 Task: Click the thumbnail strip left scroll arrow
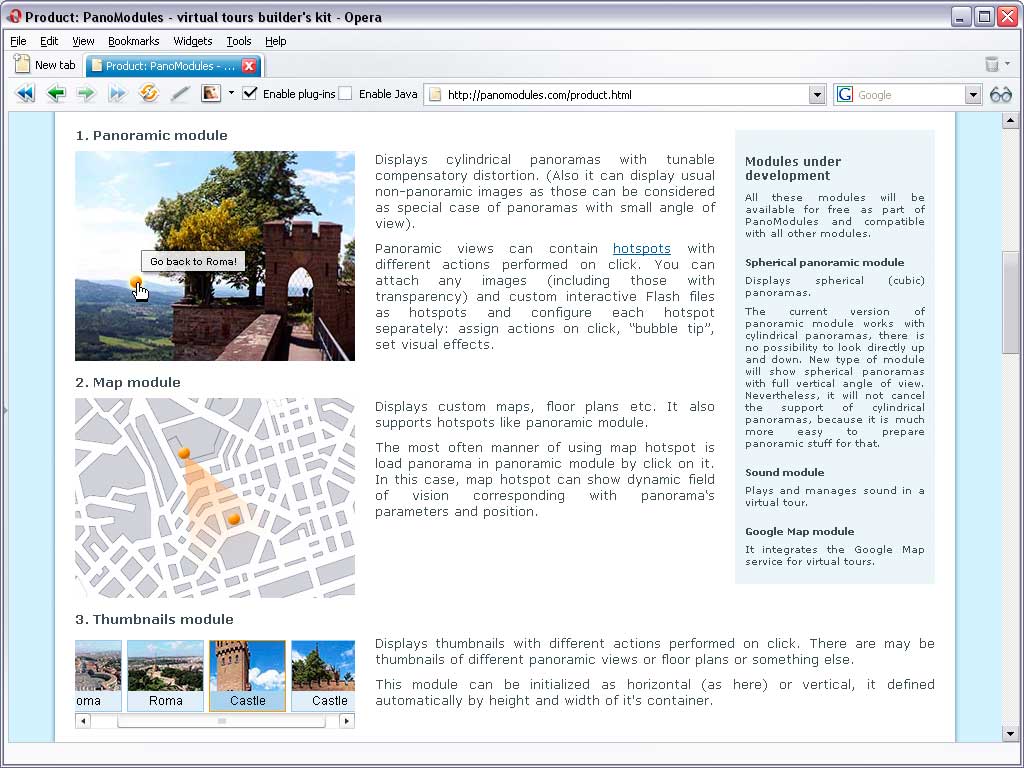[x=83, y=721]
